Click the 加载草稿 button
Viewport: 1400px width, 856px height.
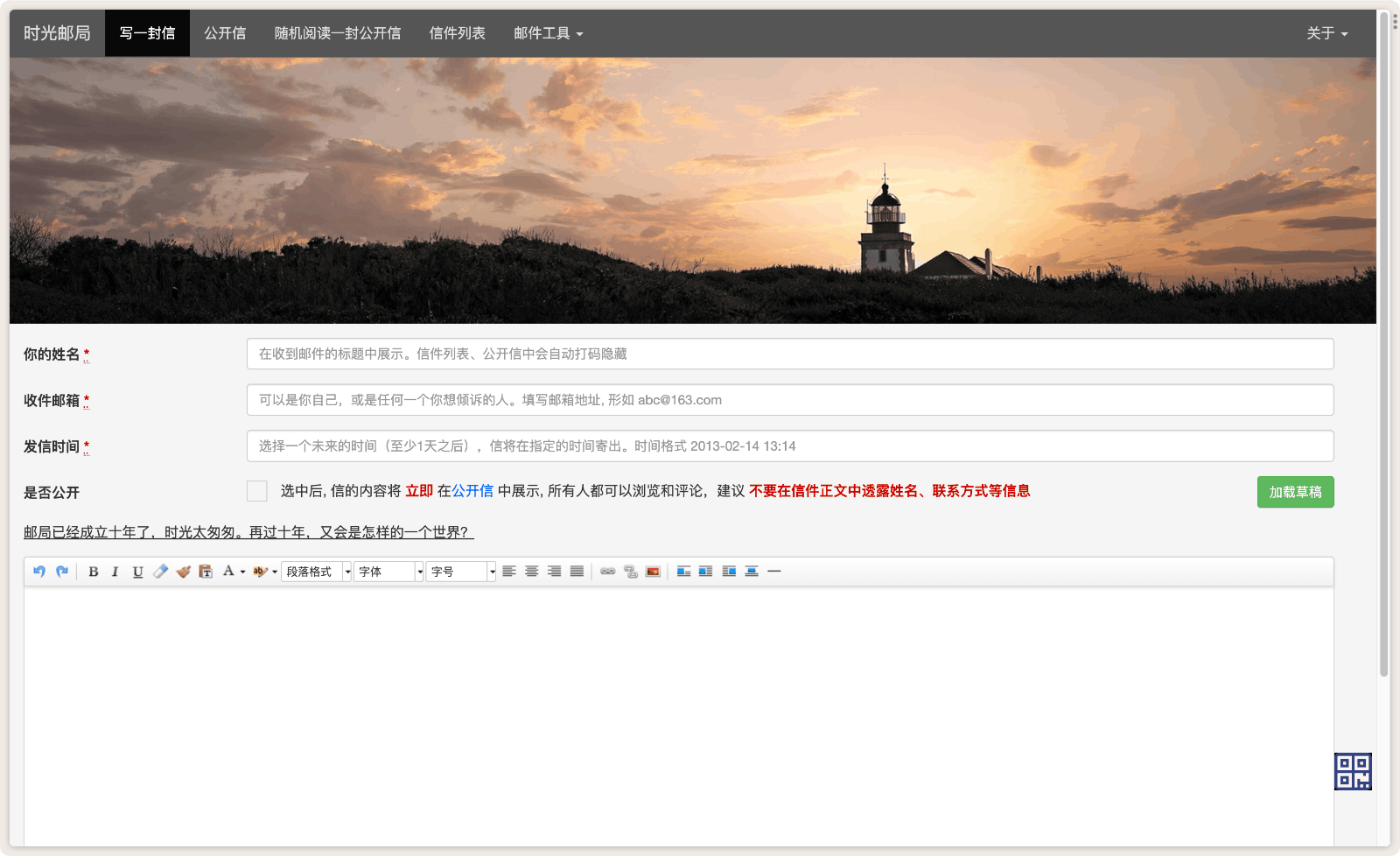[x=1295, y=492]
